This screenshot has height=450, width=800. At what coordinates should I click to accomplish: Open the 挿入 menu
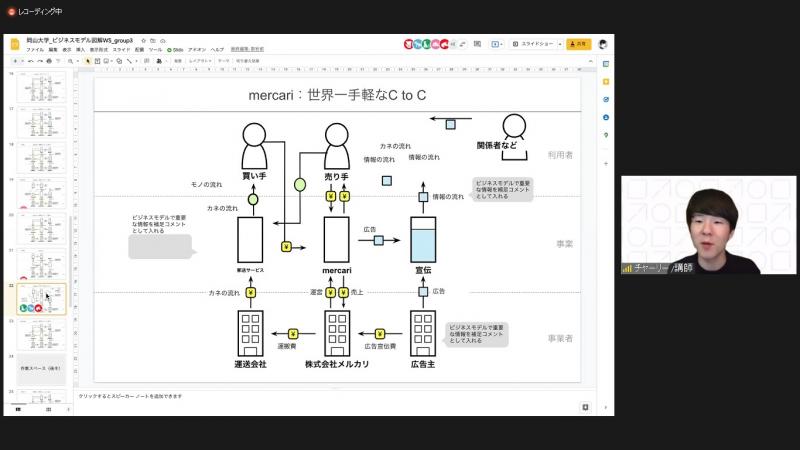pos(81,49)
